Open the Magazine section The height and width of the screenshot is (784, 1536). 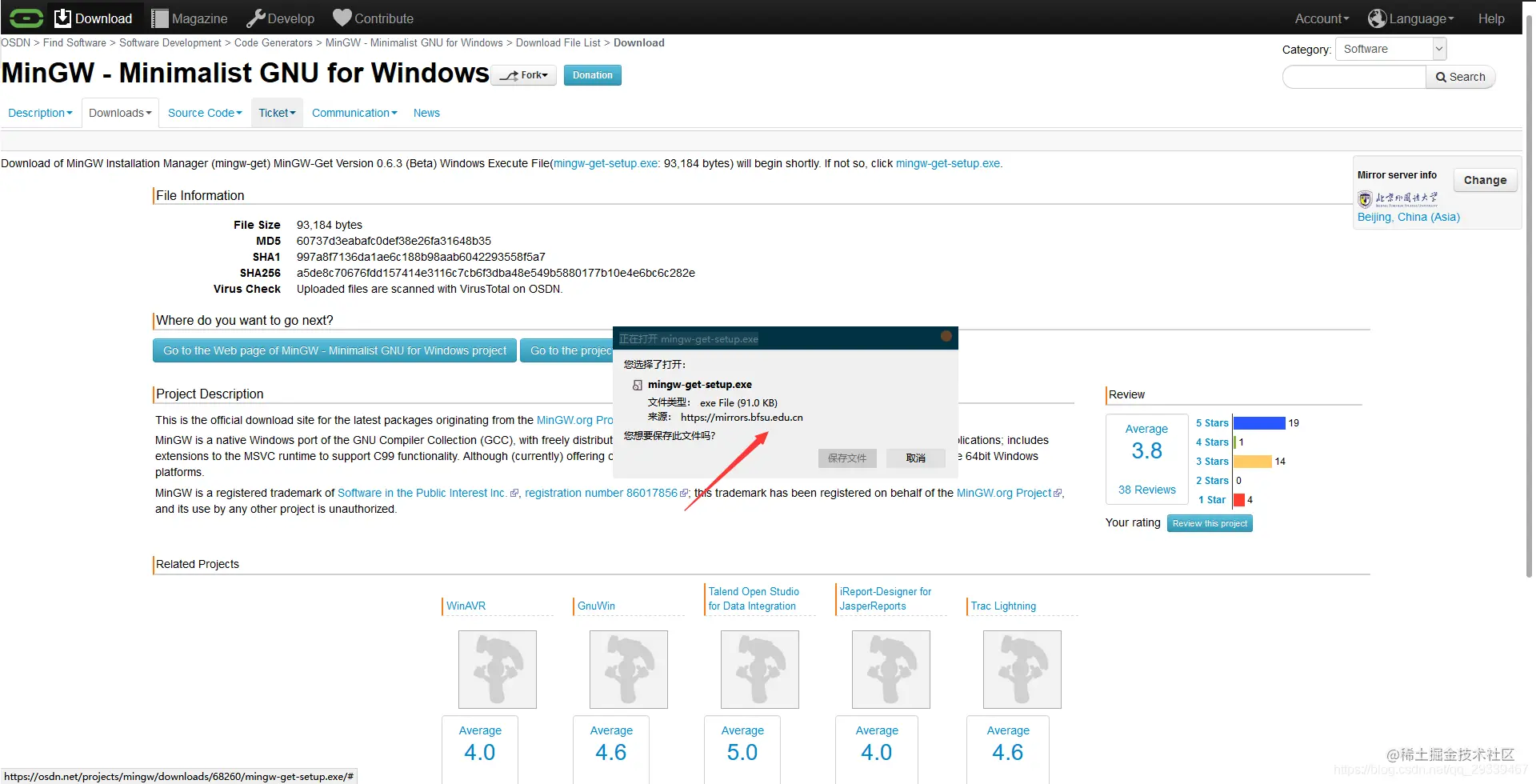(190, 18)
